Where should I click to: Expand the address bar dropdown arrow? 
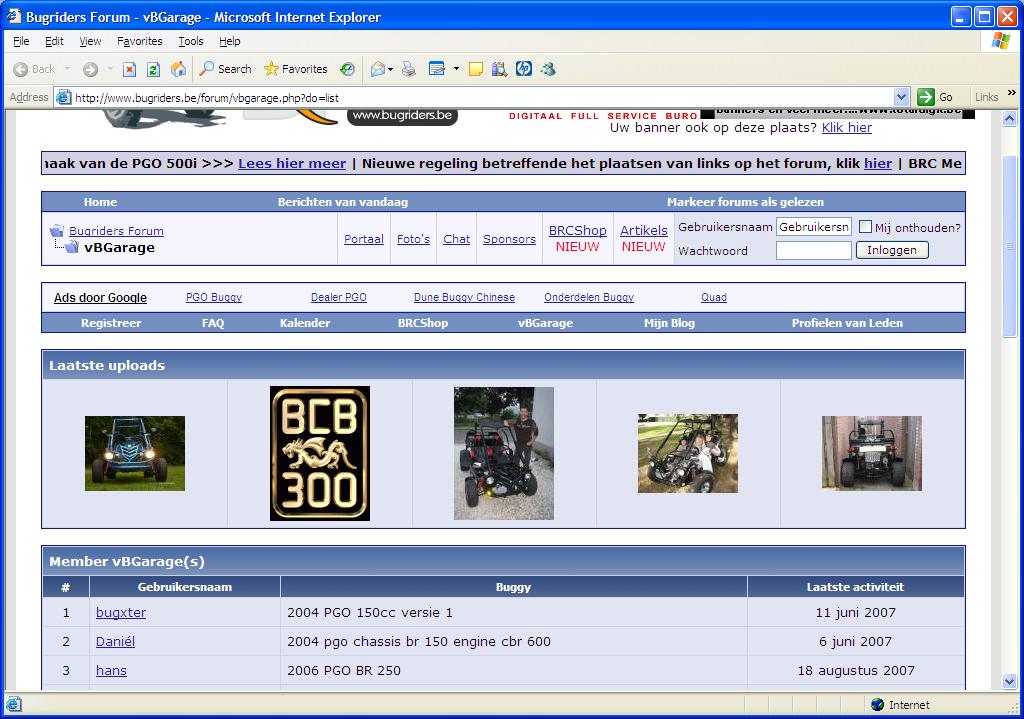pyautogui.click(x=901, y=97)
